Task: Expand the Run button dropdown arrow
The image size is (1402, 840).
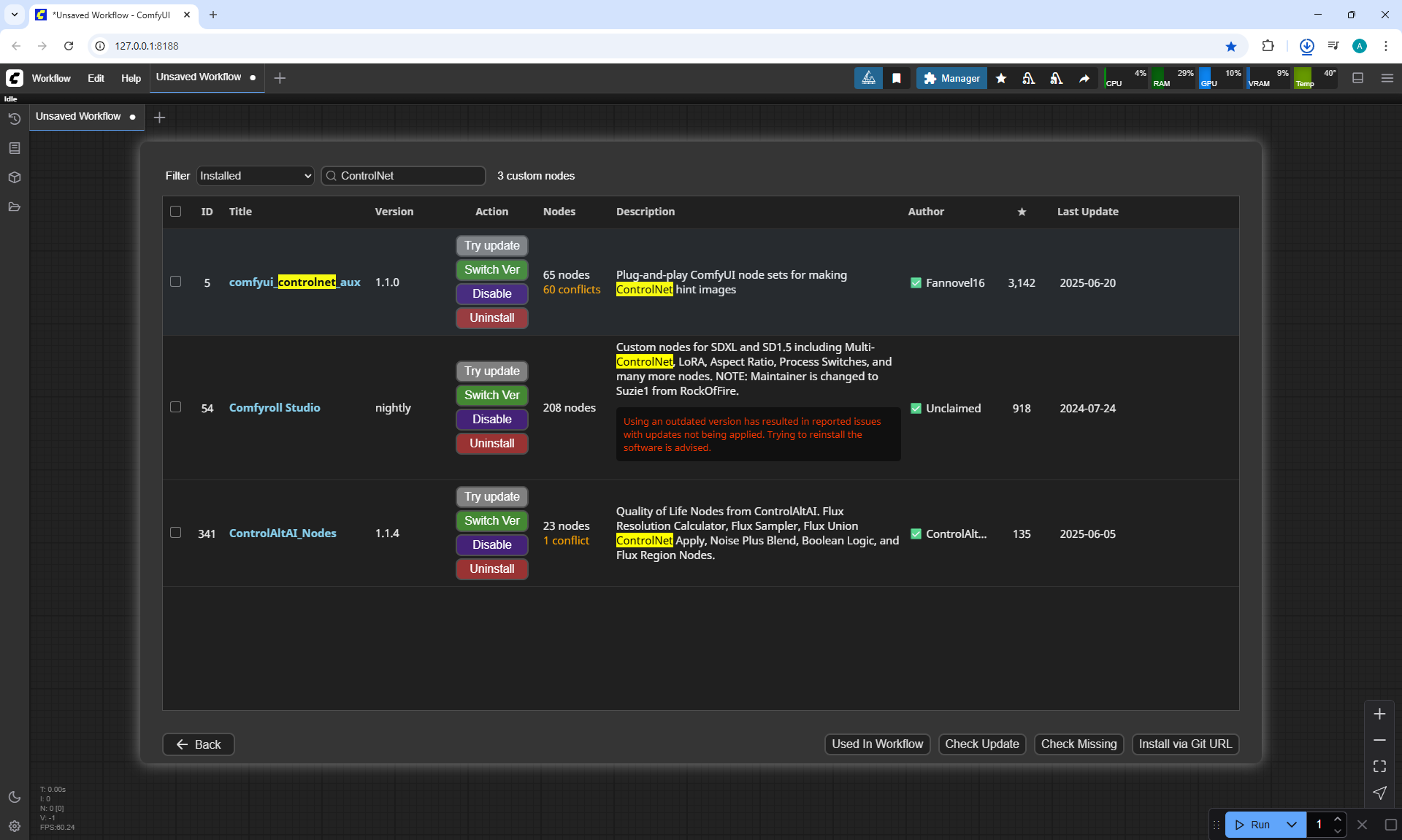Action: coord(1291,825)
